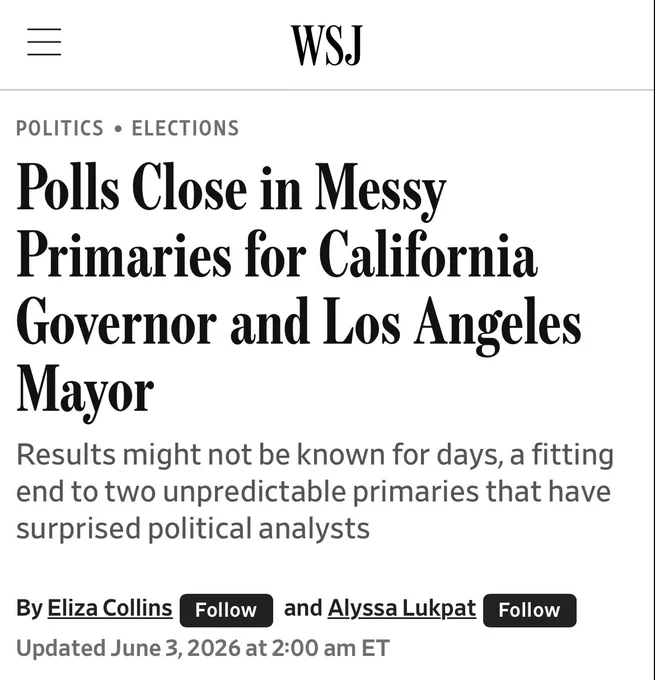Screen dimensions: 655x680
Task: Follow author Eliza Collins
Action: click(226, 610)
